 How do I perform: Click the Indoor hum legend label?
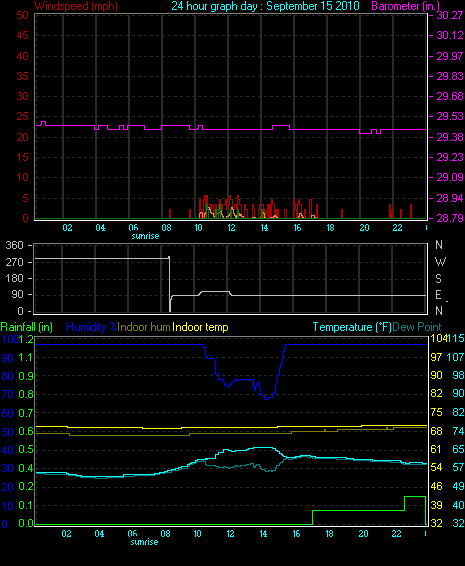pyautogui.click(x=144, y=327)
